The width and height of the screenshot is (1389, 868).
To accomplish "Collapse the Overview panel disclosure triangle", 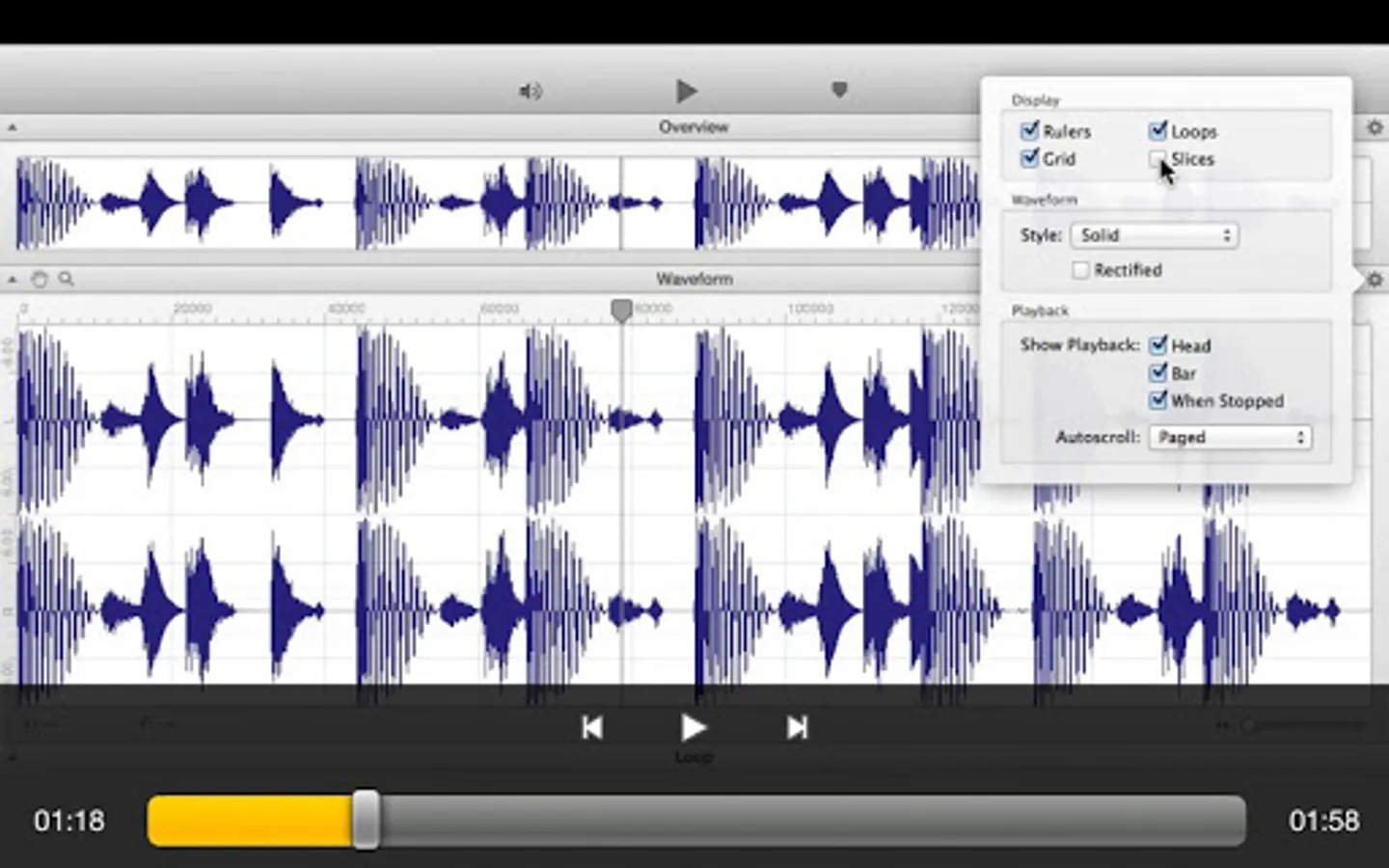I will [12, 127].
